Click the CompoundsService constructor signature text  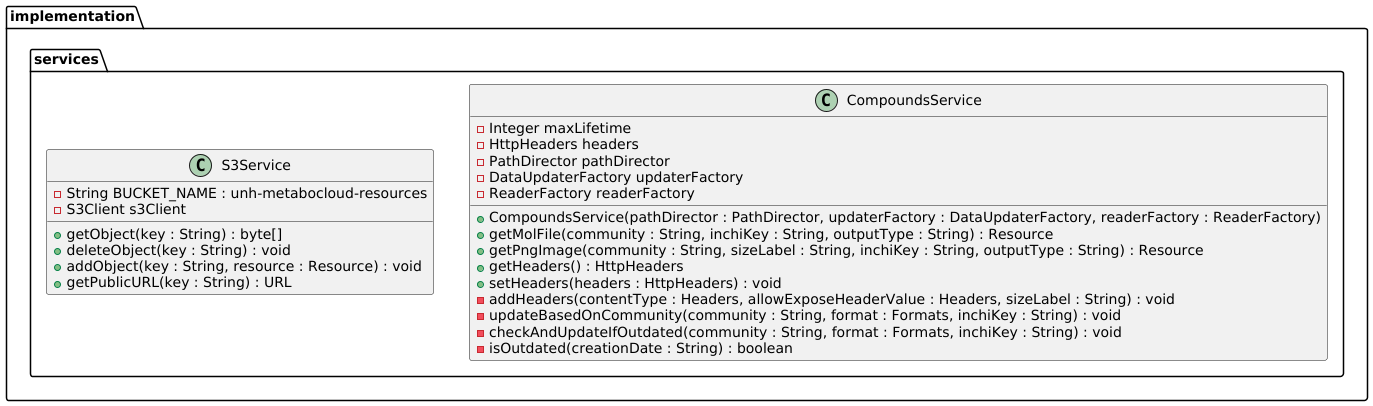click(905, 219)
